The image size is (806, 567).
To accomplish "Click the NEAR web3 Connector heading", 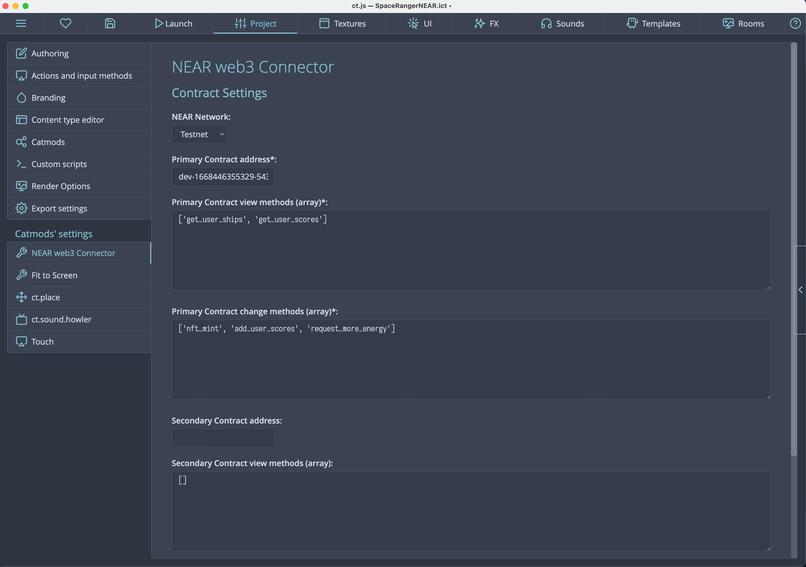I will pyautogui.click(x=252, y=67).
